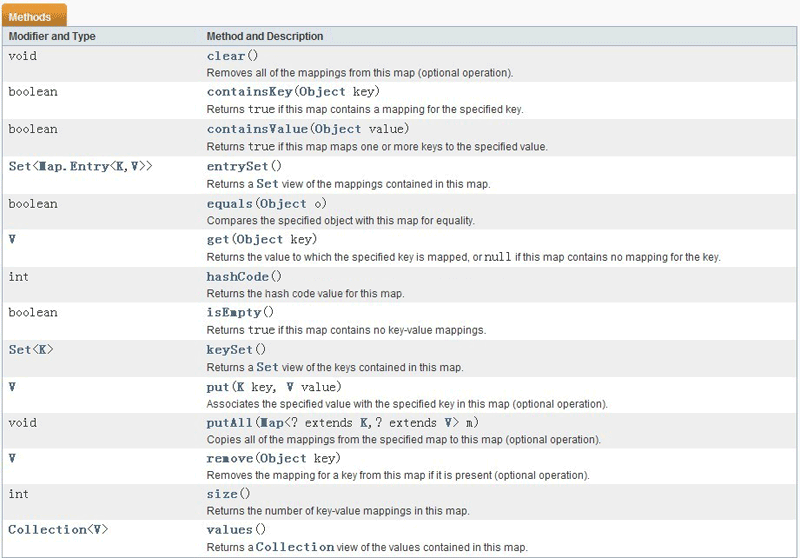
Task: Click Set link in keySet description
Action: (x=267, y=367)
